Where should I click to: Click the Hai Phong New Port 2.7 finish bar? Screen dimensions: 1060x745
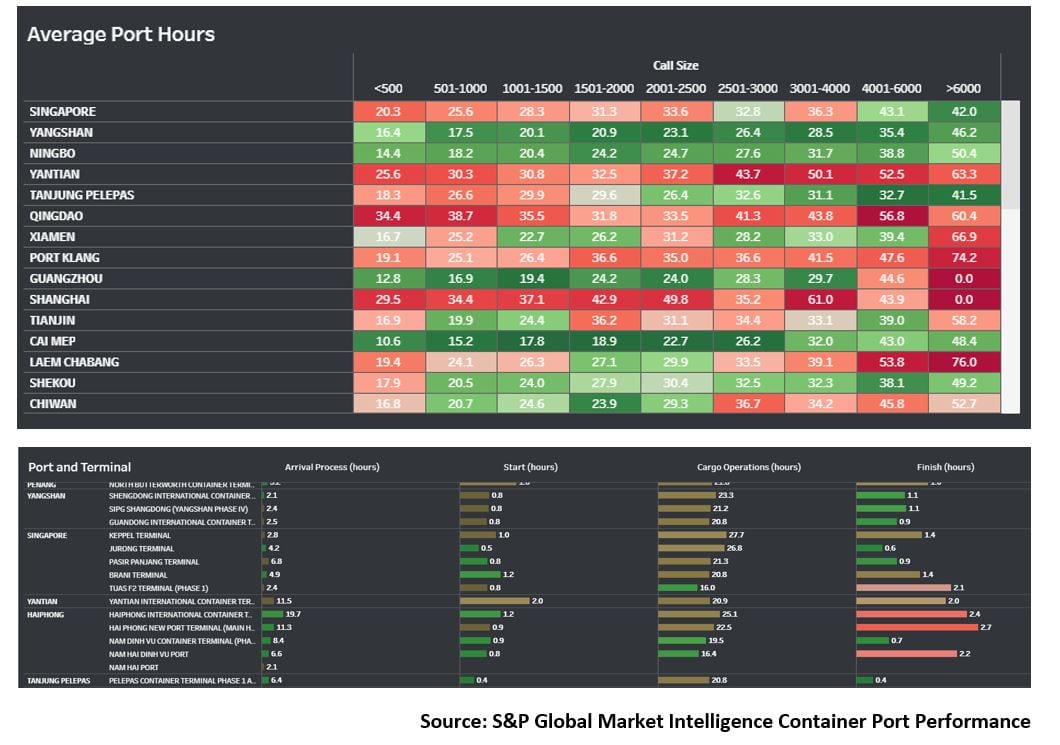(x=916, y=628)
